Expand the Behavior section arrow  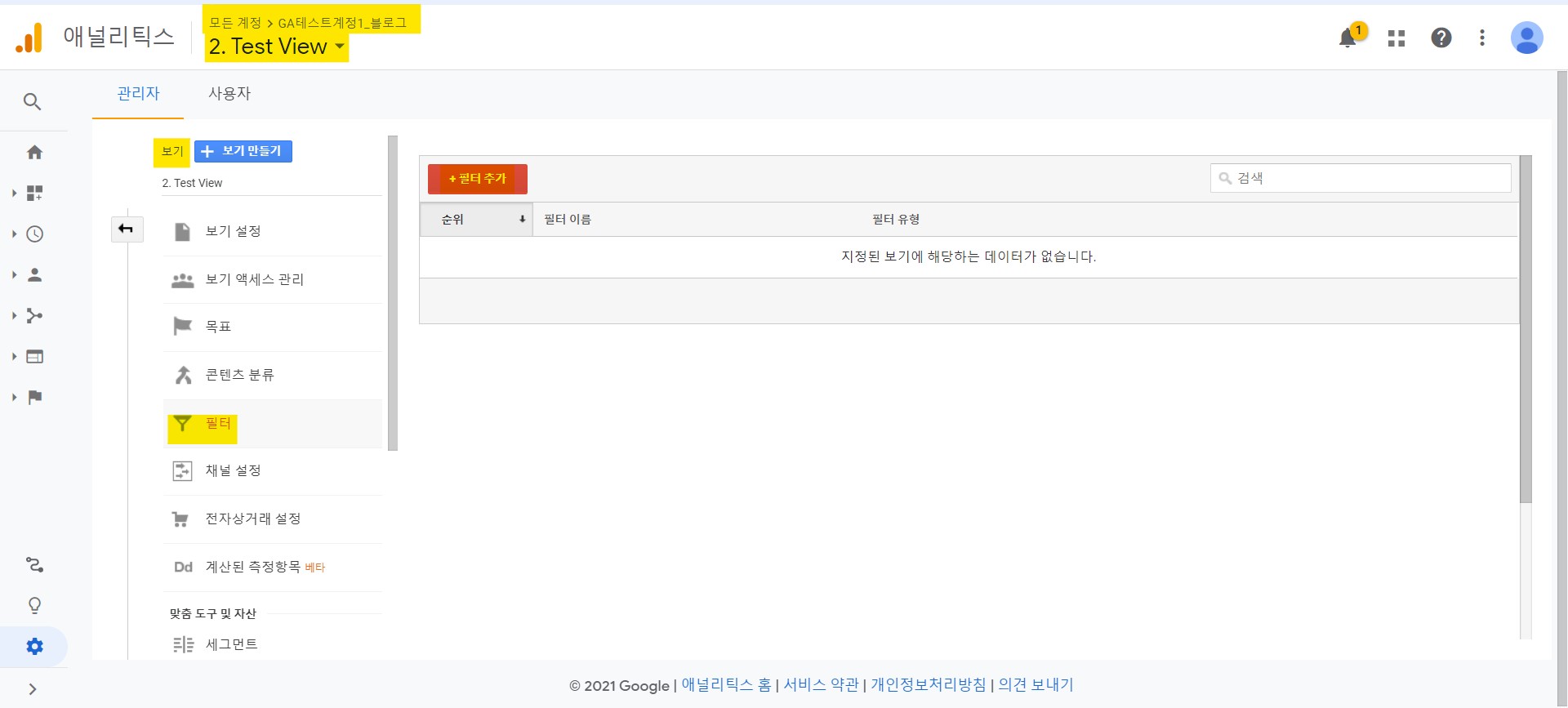[14, 356]
